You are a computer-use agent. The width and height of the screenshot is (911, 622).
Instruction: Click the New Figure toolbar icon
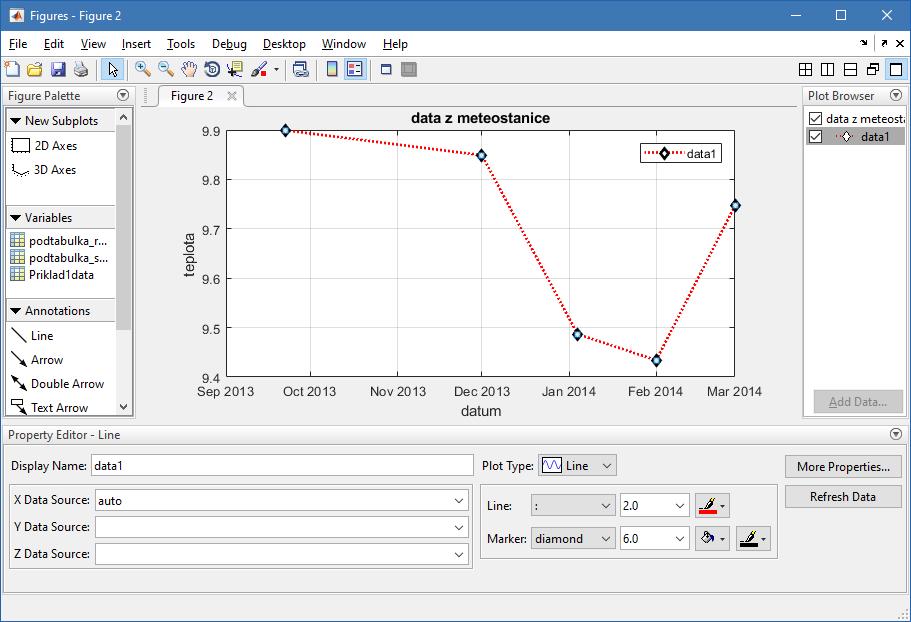12,70
